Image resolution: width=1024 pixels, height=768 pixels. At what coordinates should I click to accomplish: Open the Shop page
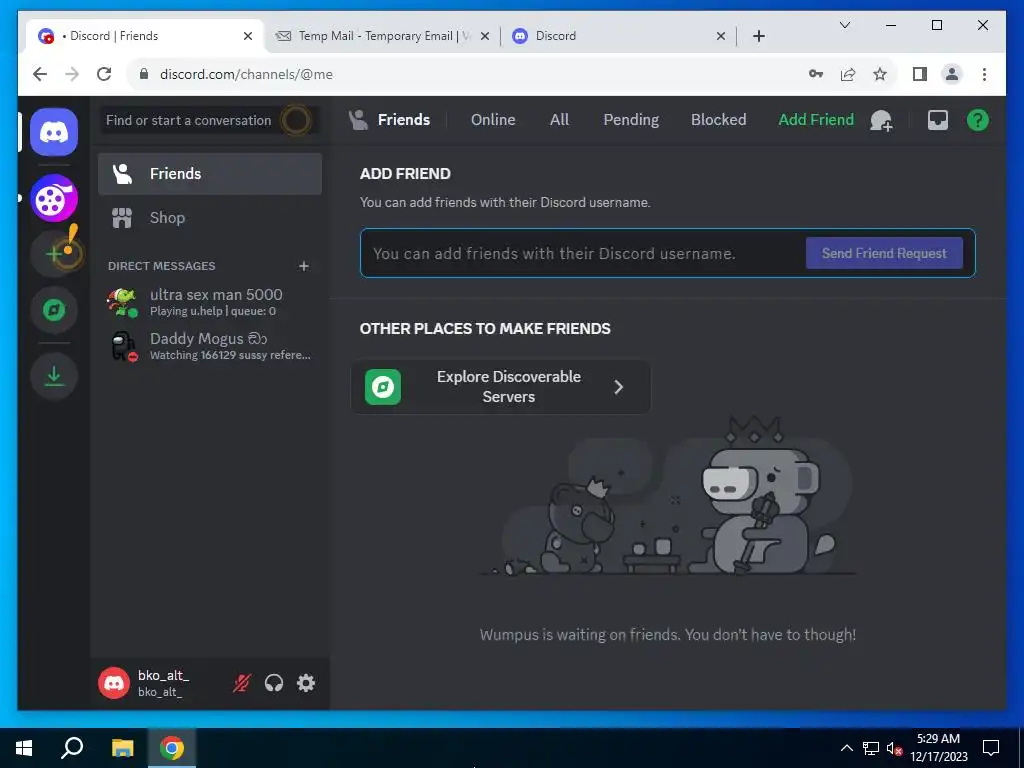(x=210, y=217)
